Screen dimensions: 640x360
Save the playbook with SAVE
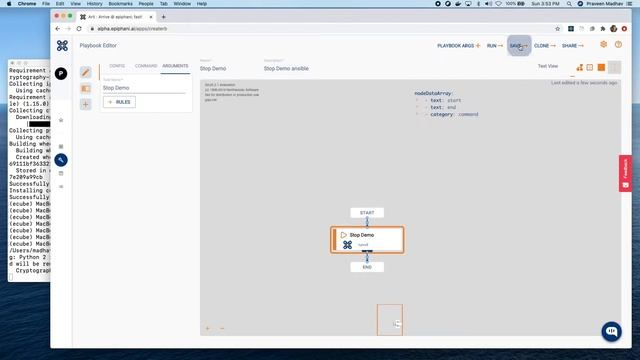(x=519, y=46)
